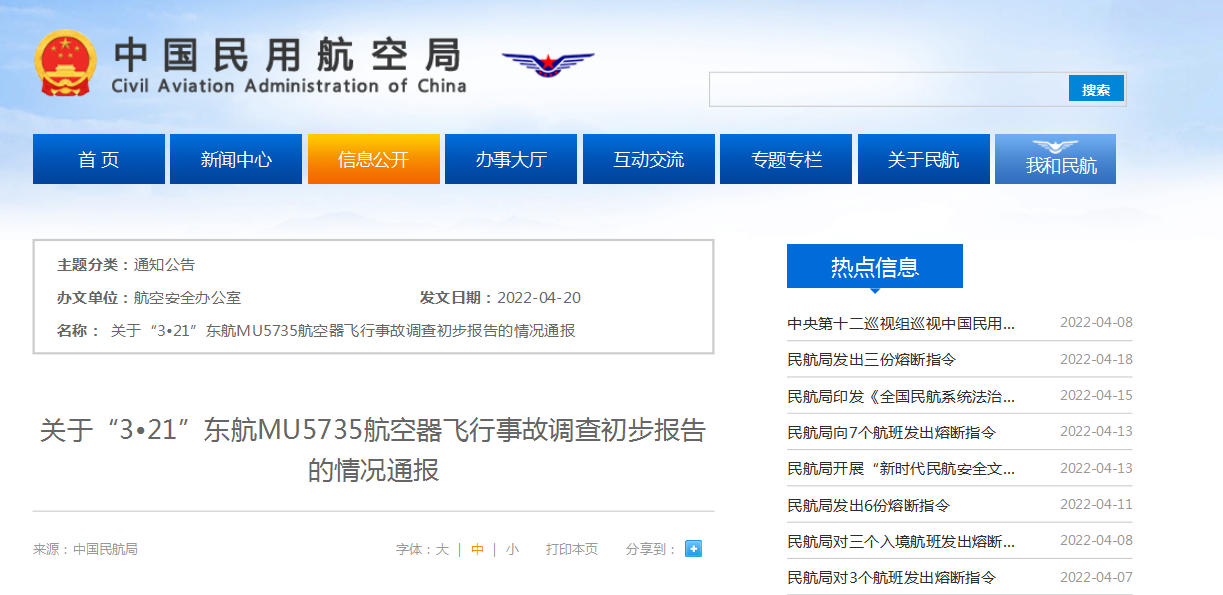This screenshot has height=595, width=1223.
Task: Click the 搜索 search button
Action: tap(1096, 89)
